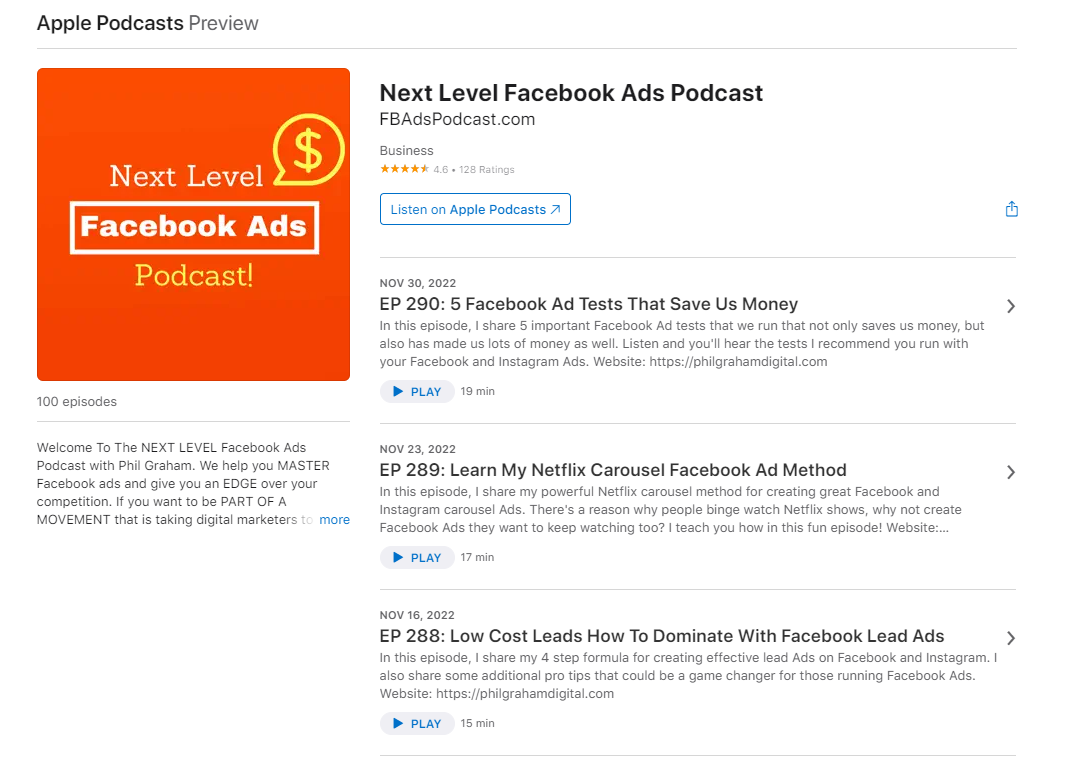Play EP 289 Netflix Carousel episode
The image size is (1067, 766).
[417, 558]
